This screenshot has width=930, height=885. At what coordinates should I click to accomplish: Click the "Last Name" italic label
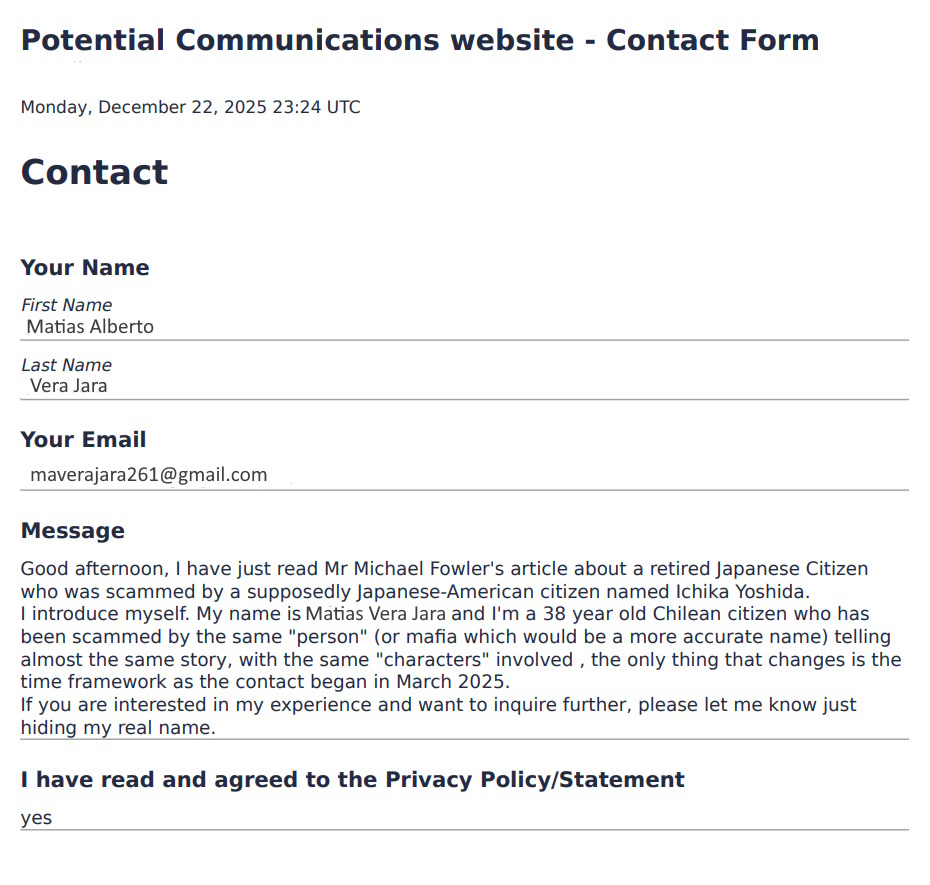(x=66, y=365)
